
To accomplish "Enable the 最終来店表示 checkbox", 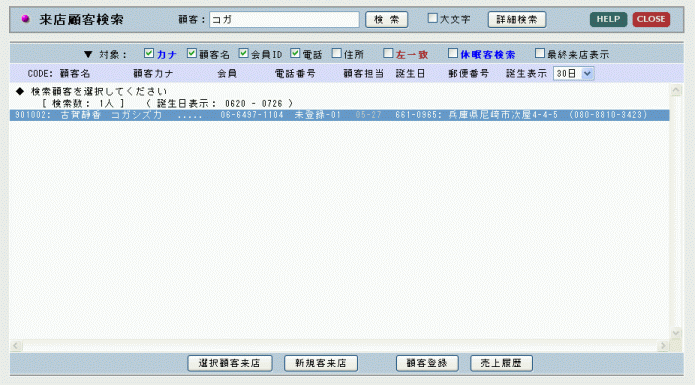I will (539, 54).
